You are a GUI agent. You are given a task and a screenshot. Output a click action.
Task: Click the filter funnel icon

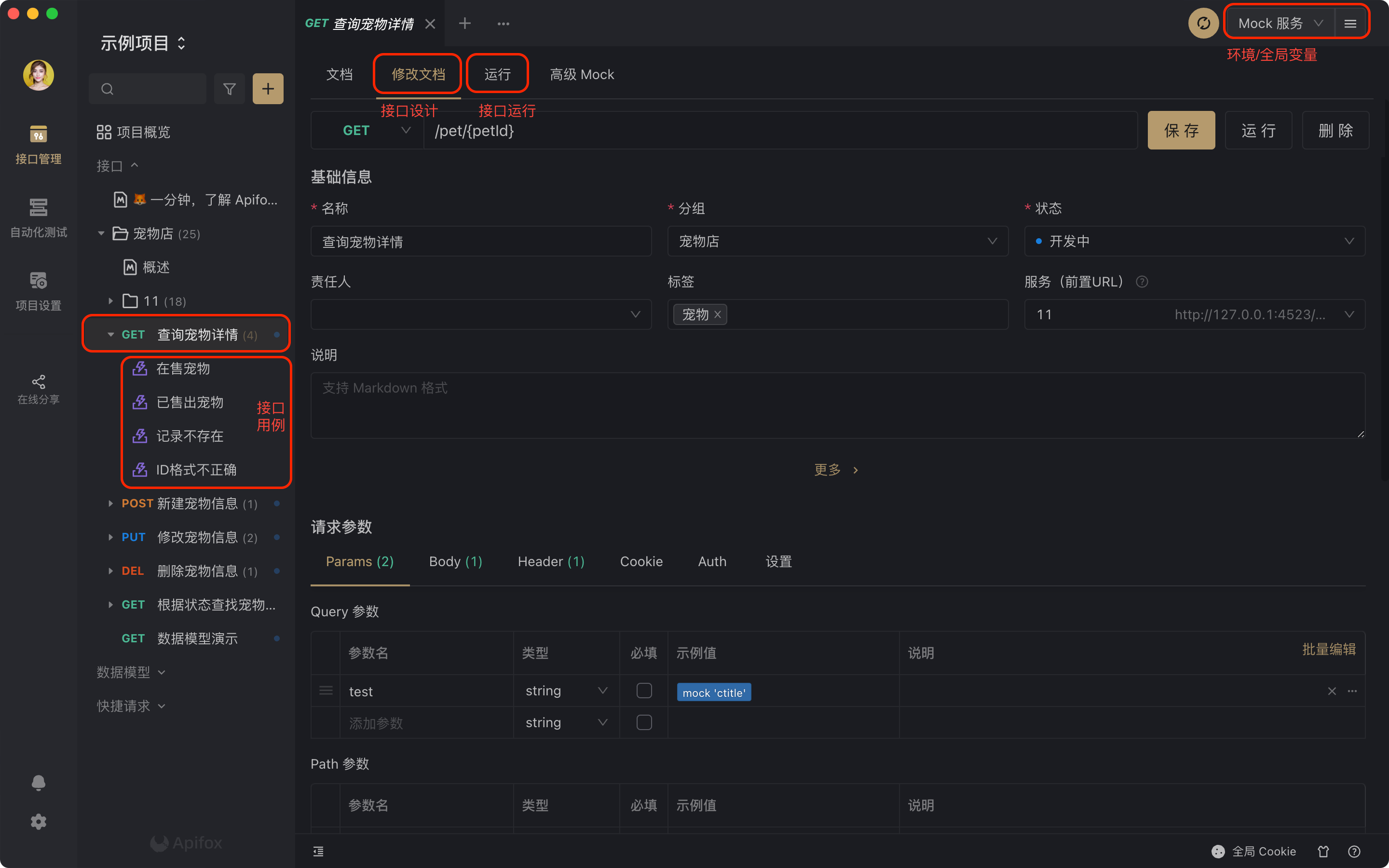click(x=229, y=89)
